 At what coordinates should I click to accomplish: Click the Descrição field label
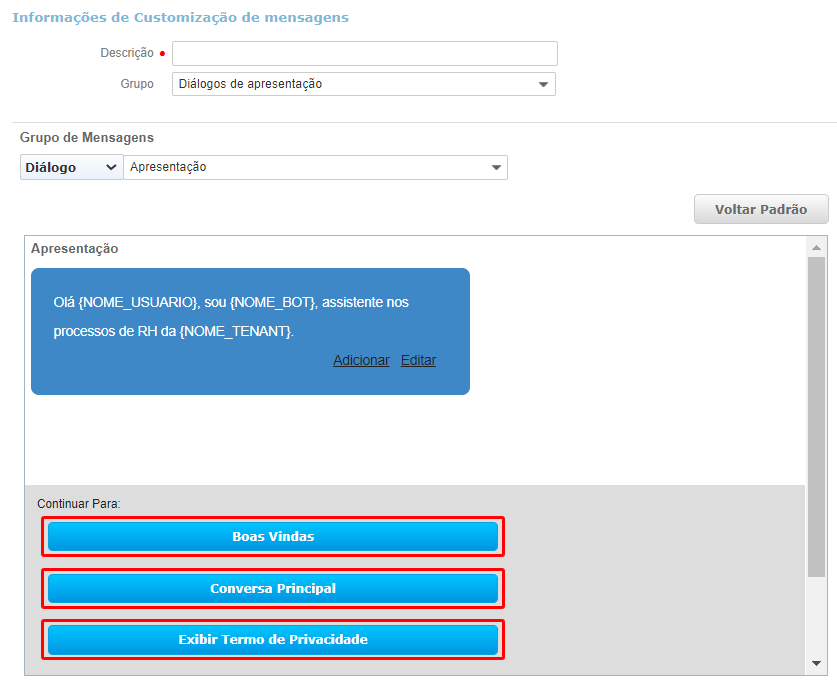pyautogui.click(x=127, y=53)
